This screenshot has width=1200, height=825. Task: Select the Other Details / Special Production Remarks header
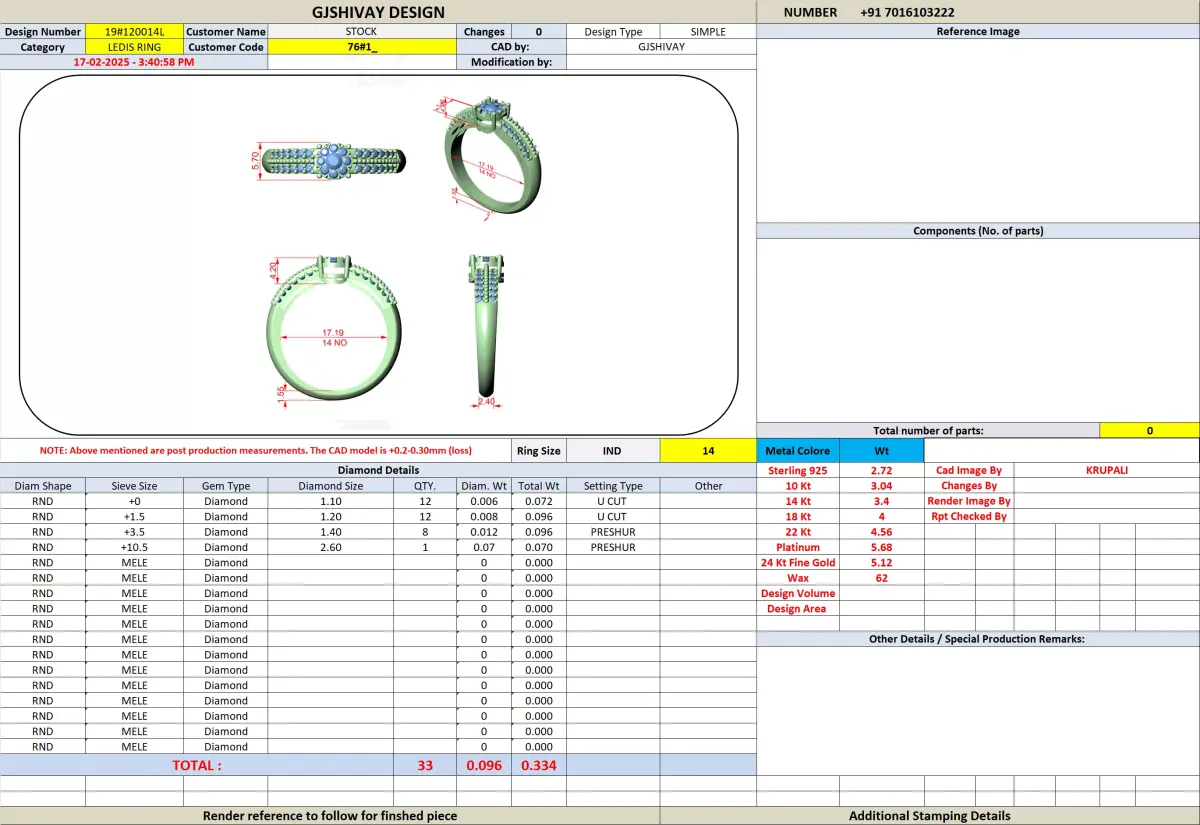point(978,639)
